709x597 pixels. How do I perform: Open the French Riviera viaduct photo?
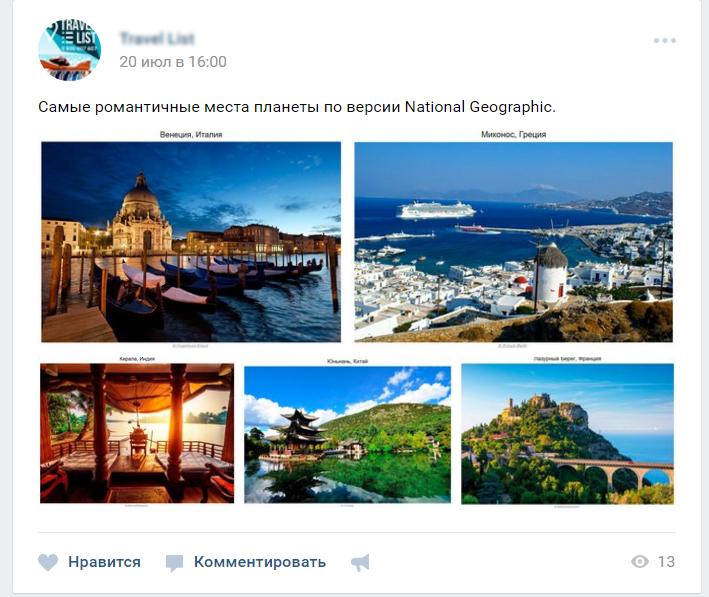[567, 434]
